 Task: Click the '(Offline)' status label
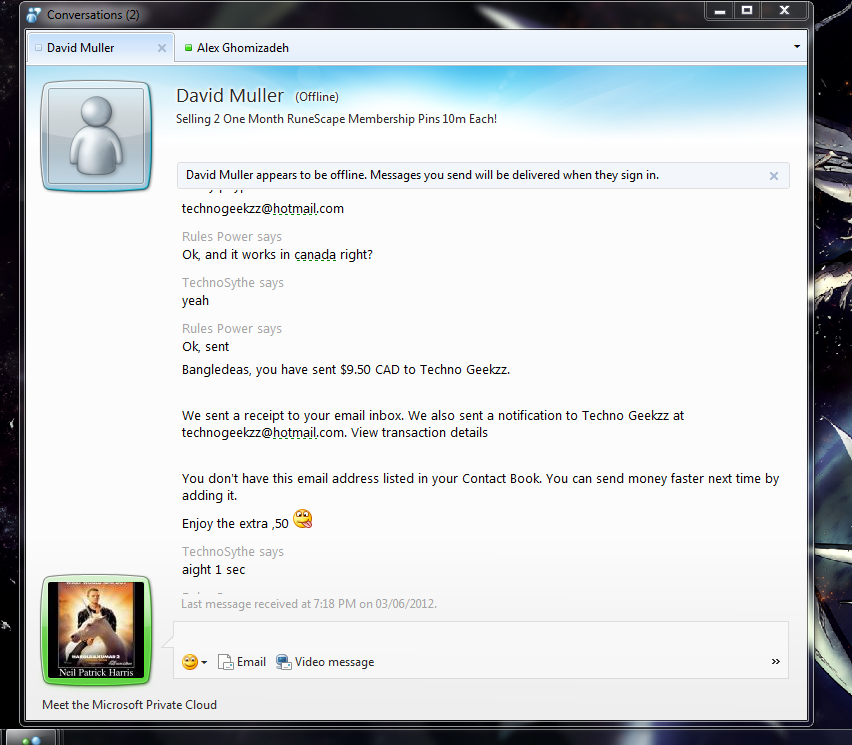[x=317, y=97]
